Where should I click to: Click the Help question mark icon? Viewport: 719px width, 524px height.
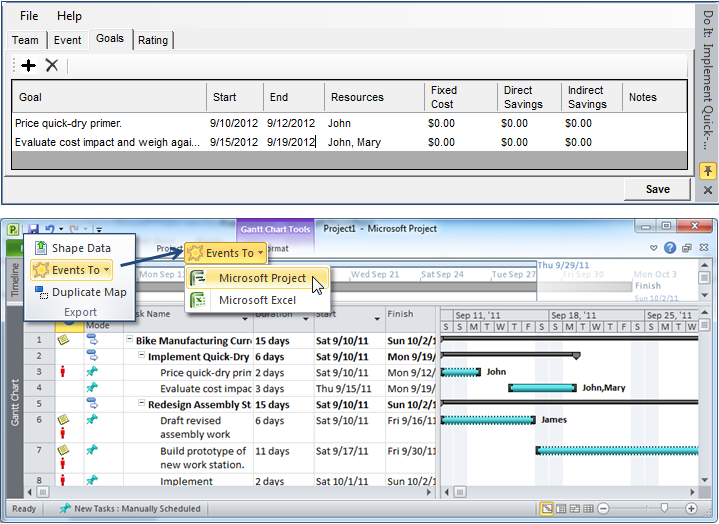(670, 248)
